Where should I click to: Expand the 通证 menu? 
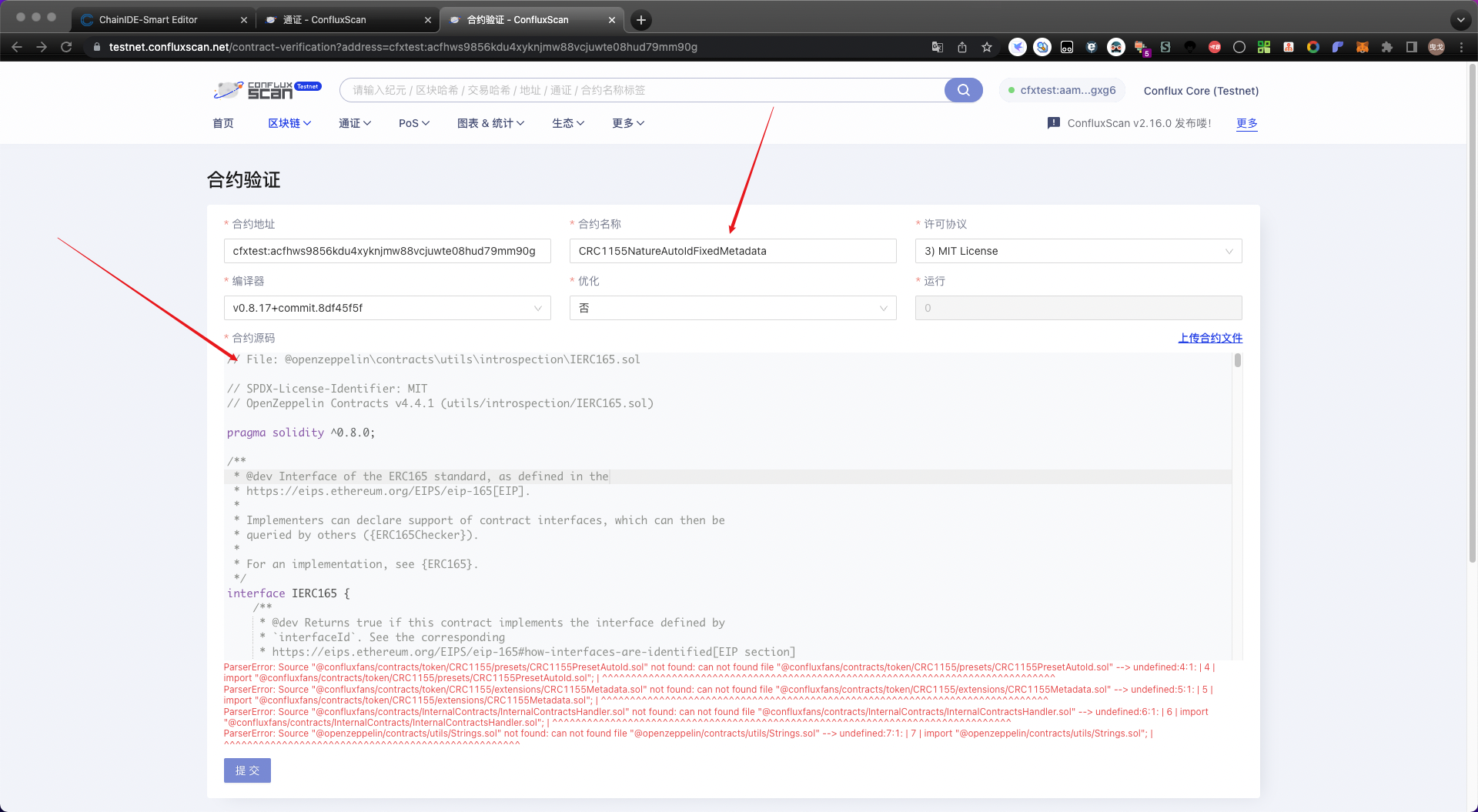pos(355,123)
